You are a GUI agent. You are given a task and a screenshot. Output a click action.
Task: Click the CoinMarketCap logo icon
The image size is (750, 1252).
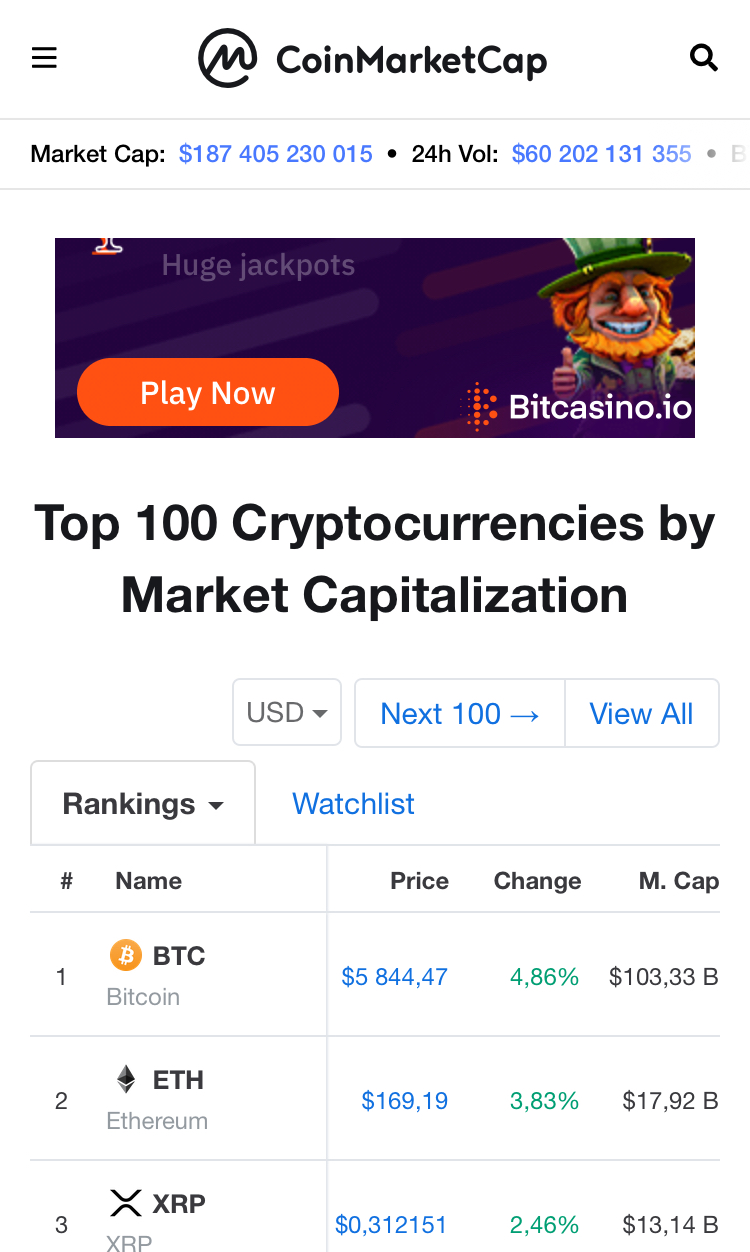point(228,58)
